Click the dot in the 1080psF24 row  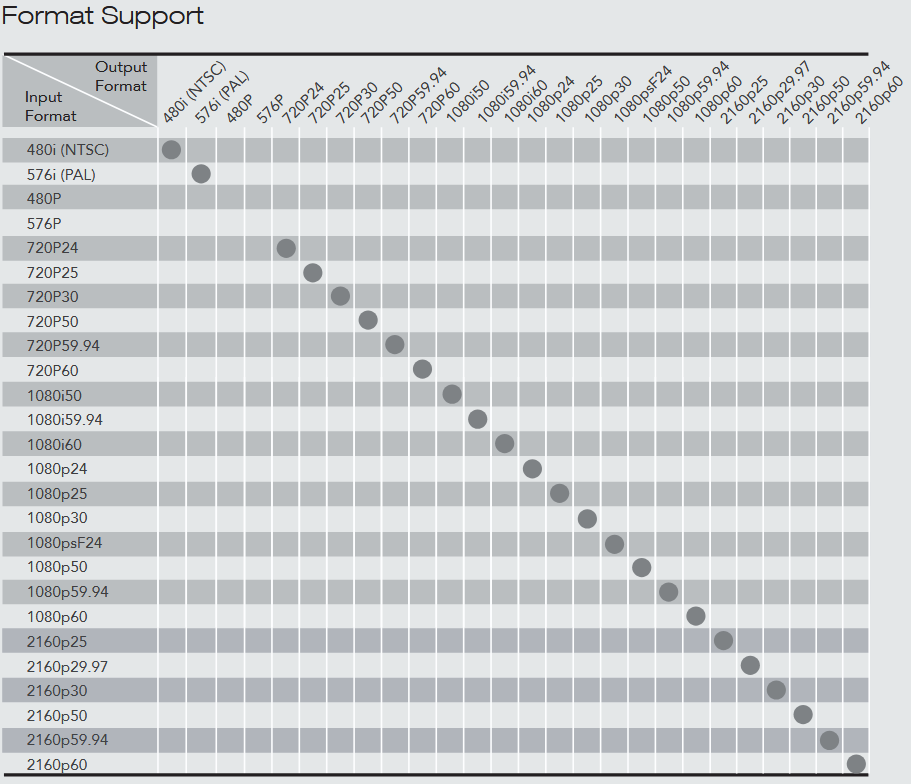[x=614, y=543]
